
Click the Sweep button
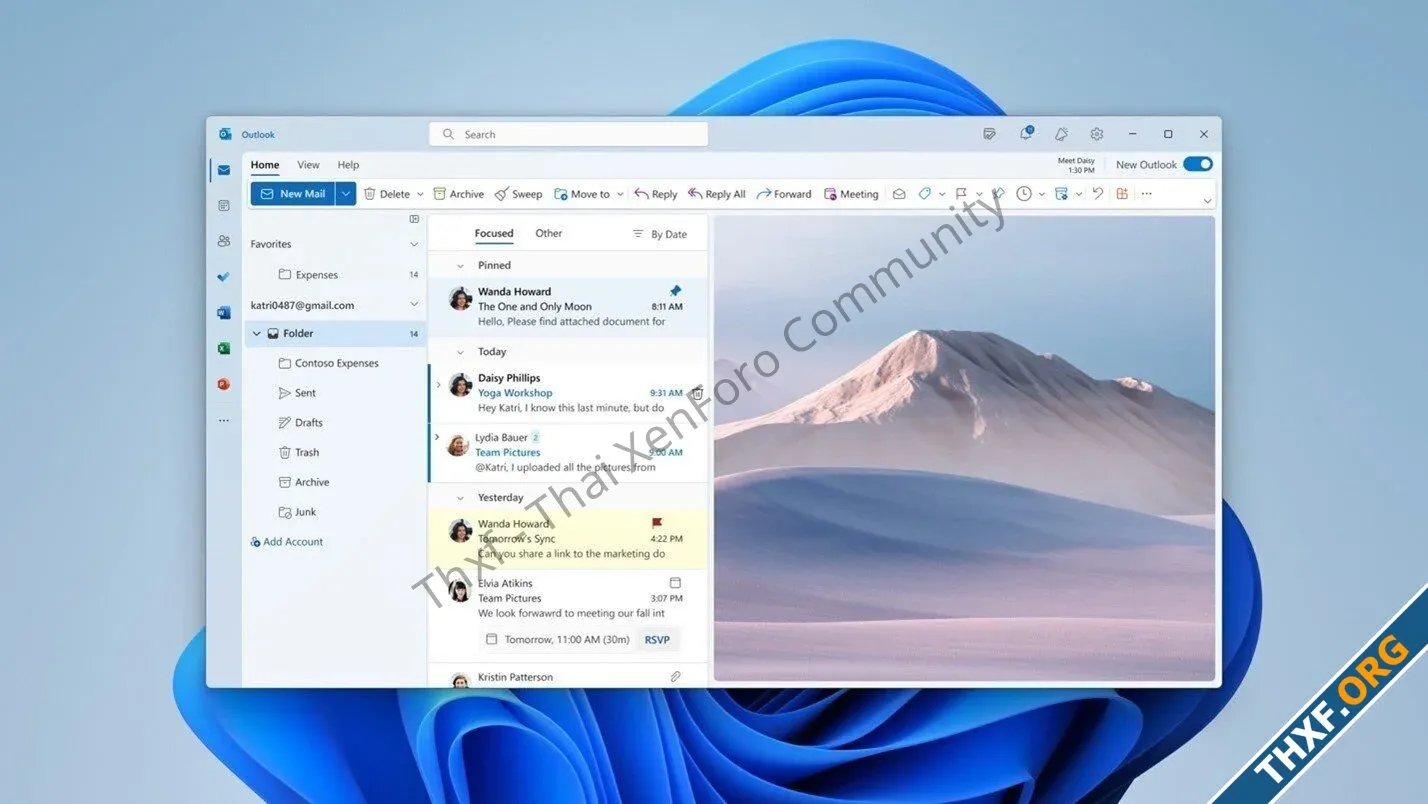coord(518,194)
